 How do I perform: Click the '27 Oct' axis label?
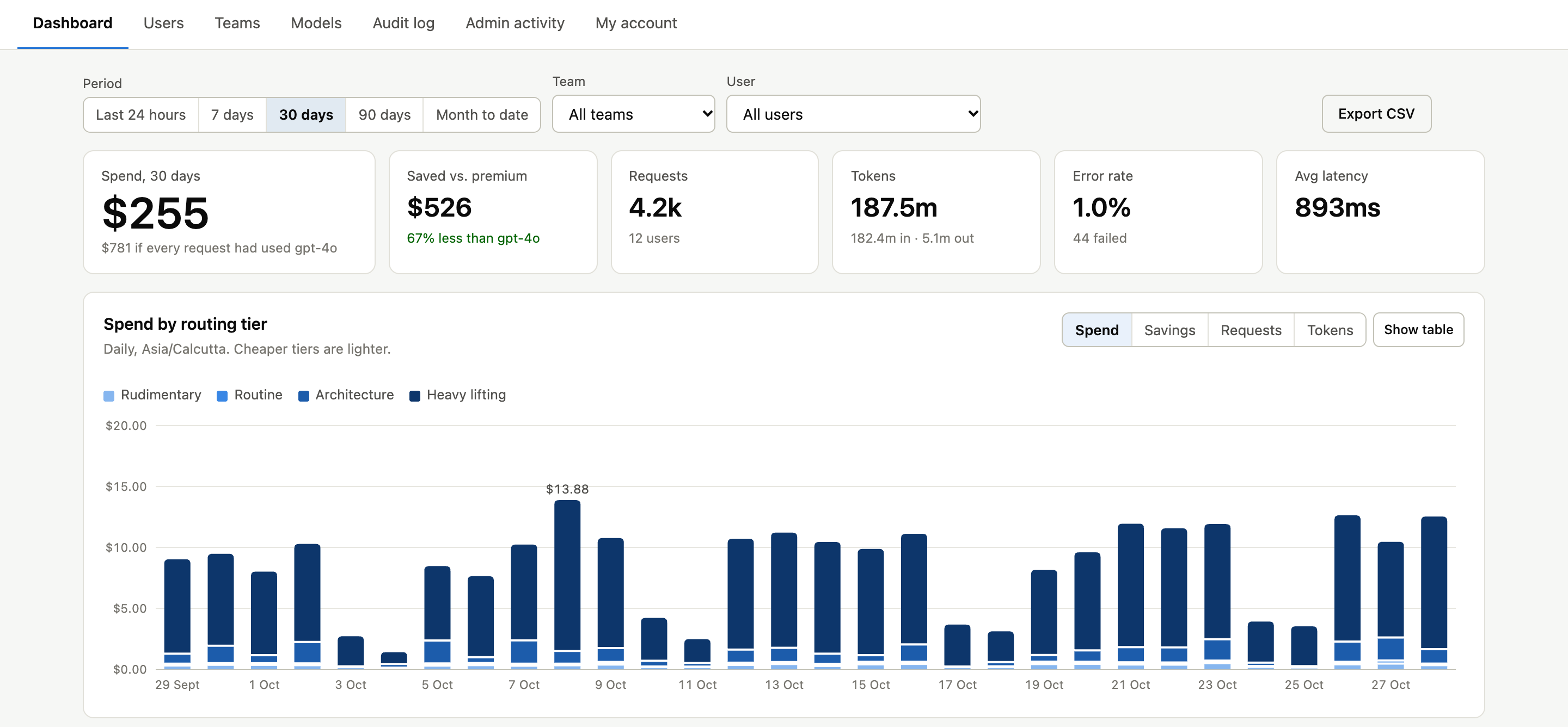tap(1391, 685)
